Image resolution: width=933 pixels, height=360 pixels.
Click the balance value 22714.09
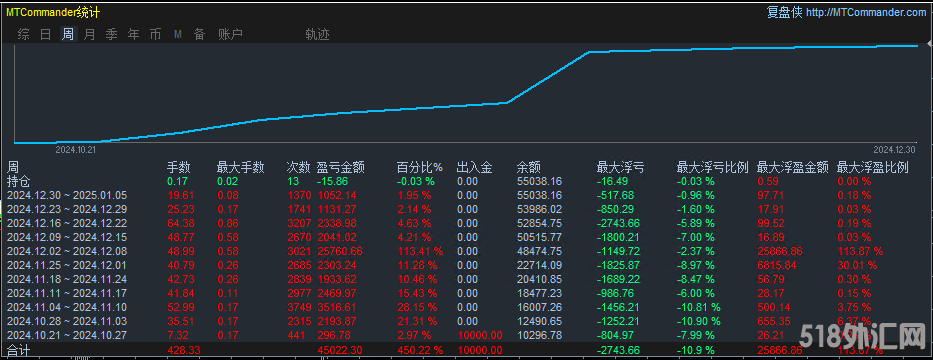coord(539,265)
